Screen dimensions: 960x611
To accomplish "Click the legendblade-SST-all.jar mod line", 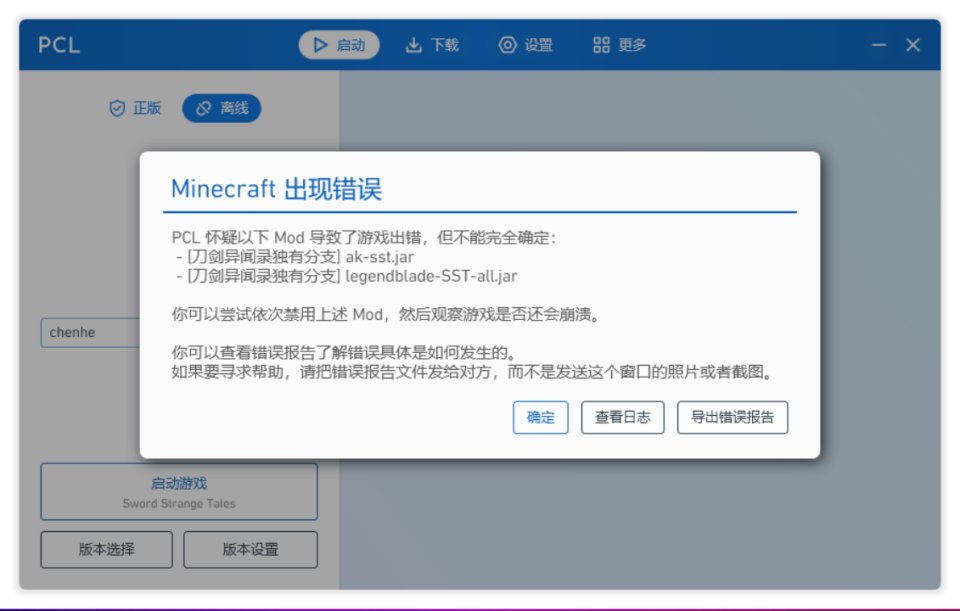I will (347, 276).
